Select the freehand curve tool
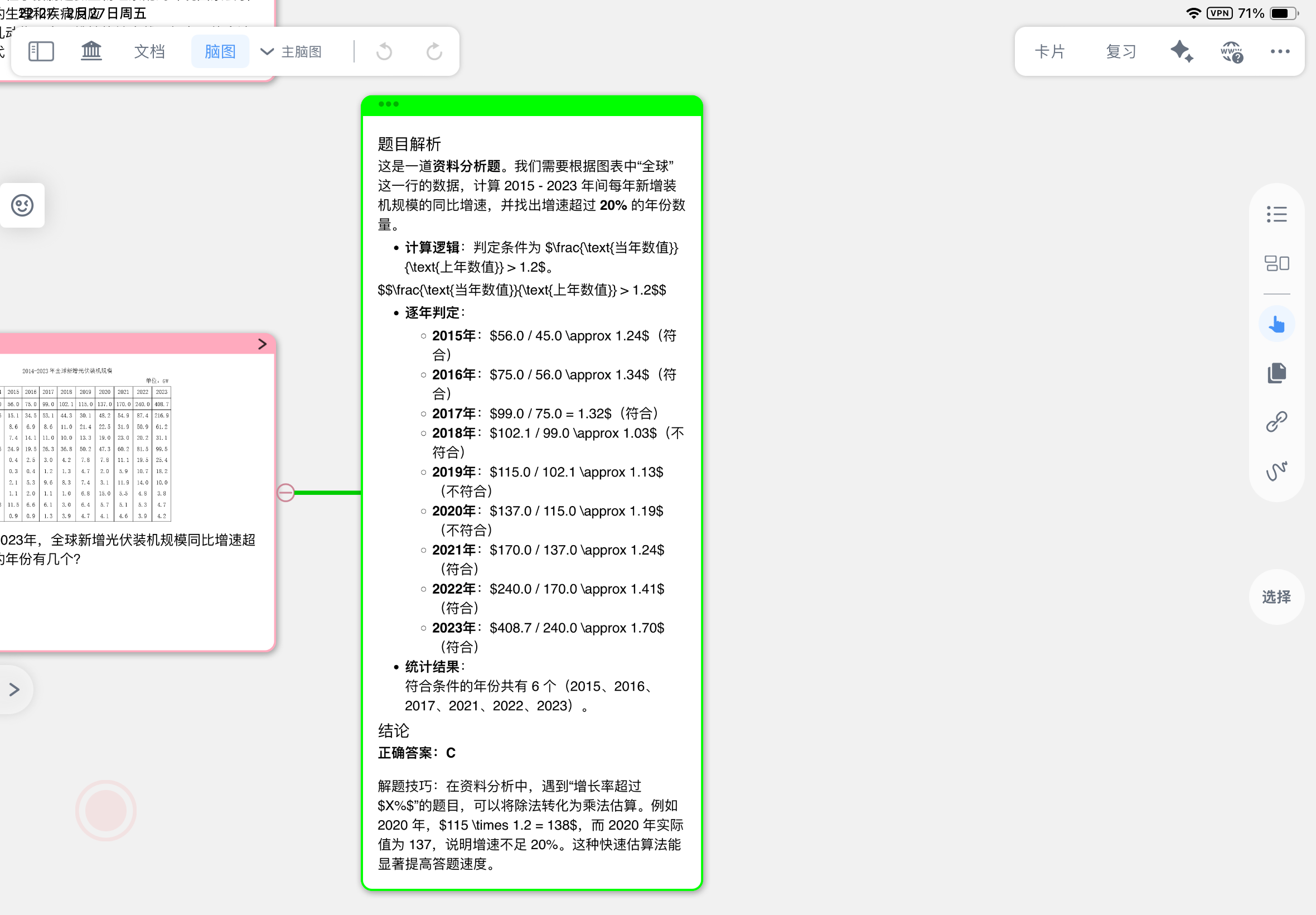The height and width of the screenshot is (915, 1316). click(x=1276, y=471)
